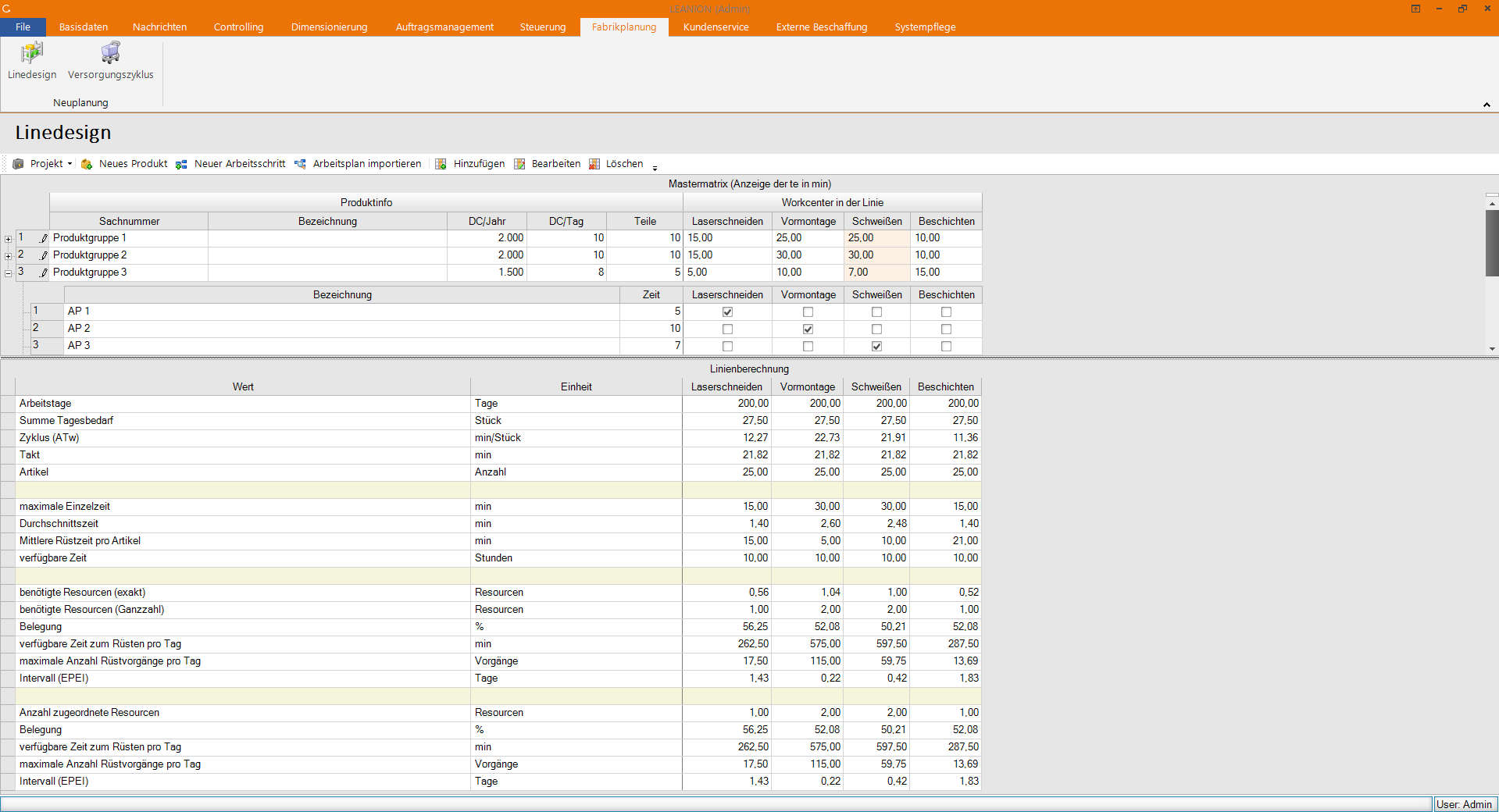This screenshot has width=1499, height=812.
Task: Click Hinzufügen button label
Action: (479, 164)
